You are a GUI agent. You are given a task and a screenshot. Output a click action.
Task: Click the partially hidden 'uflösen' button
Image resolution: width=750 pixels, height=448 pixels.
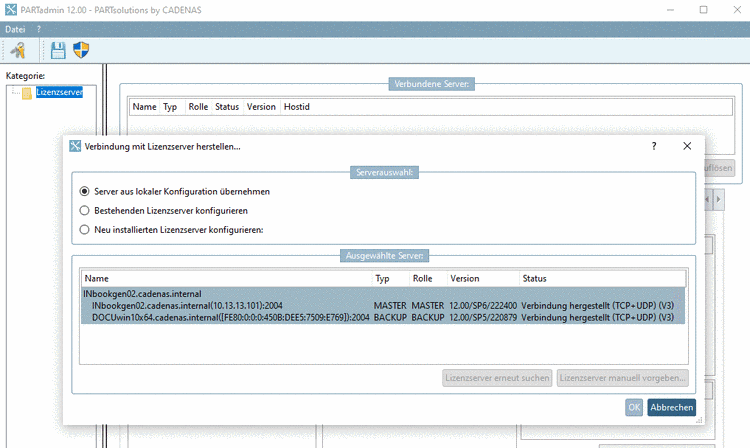tap(719, 168)
